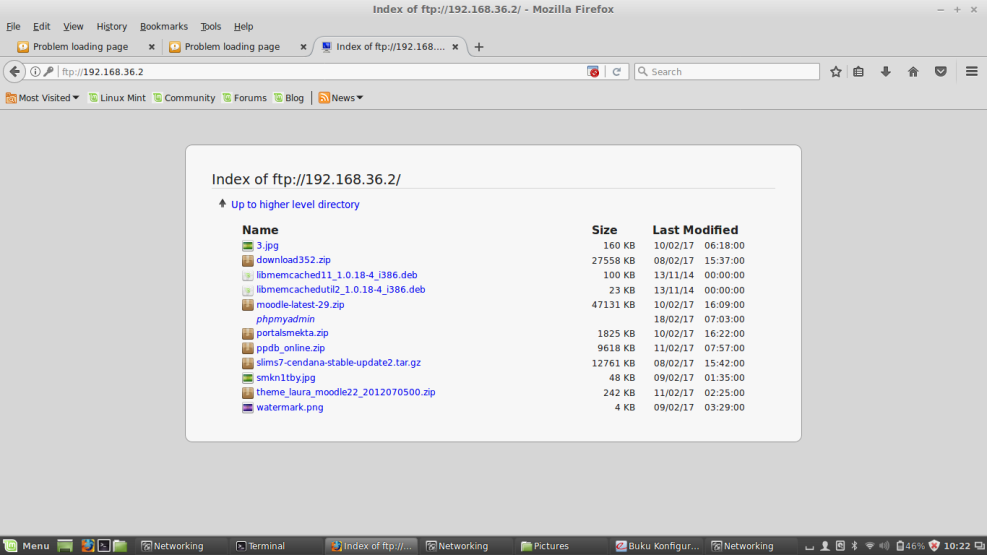Switch to Terminal in taskbar
Image resolution: width=987 pixels, height=555 pixels.
276,546
